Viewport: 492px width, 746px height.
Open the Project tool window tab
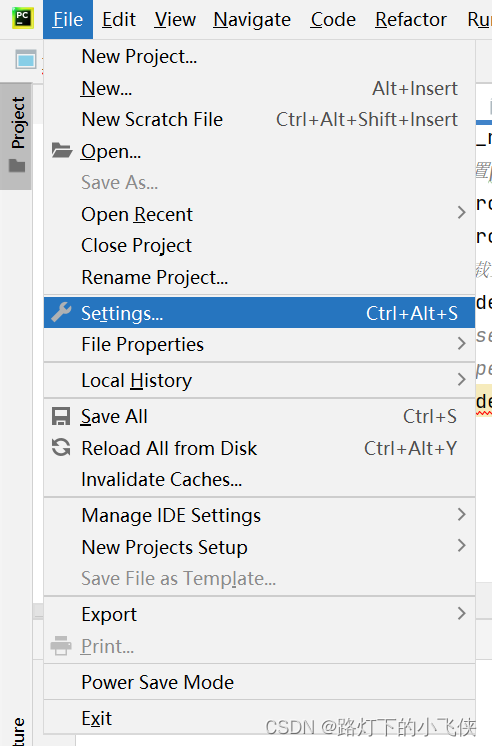(17, 135)
